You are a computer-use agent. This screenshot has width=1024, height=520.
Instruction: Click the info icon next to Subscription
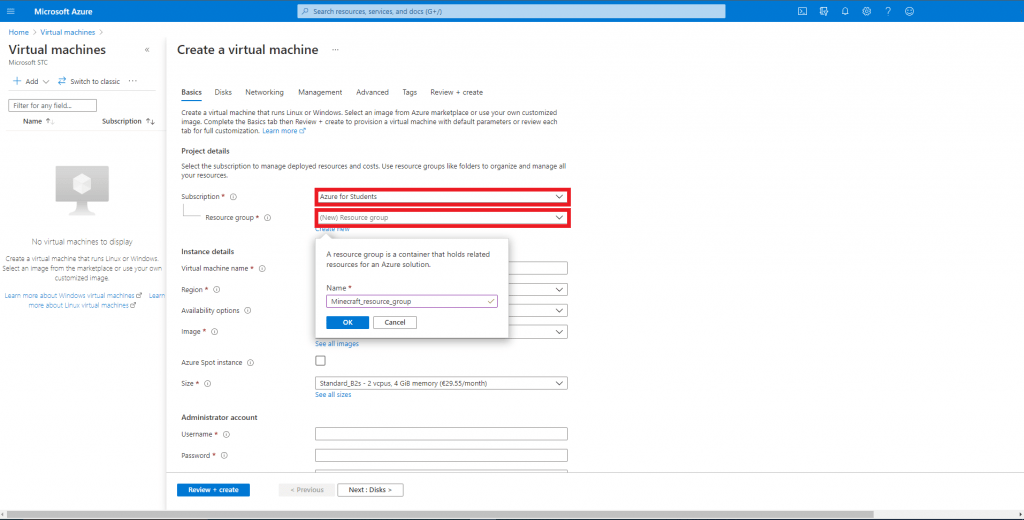coord(233,197)
